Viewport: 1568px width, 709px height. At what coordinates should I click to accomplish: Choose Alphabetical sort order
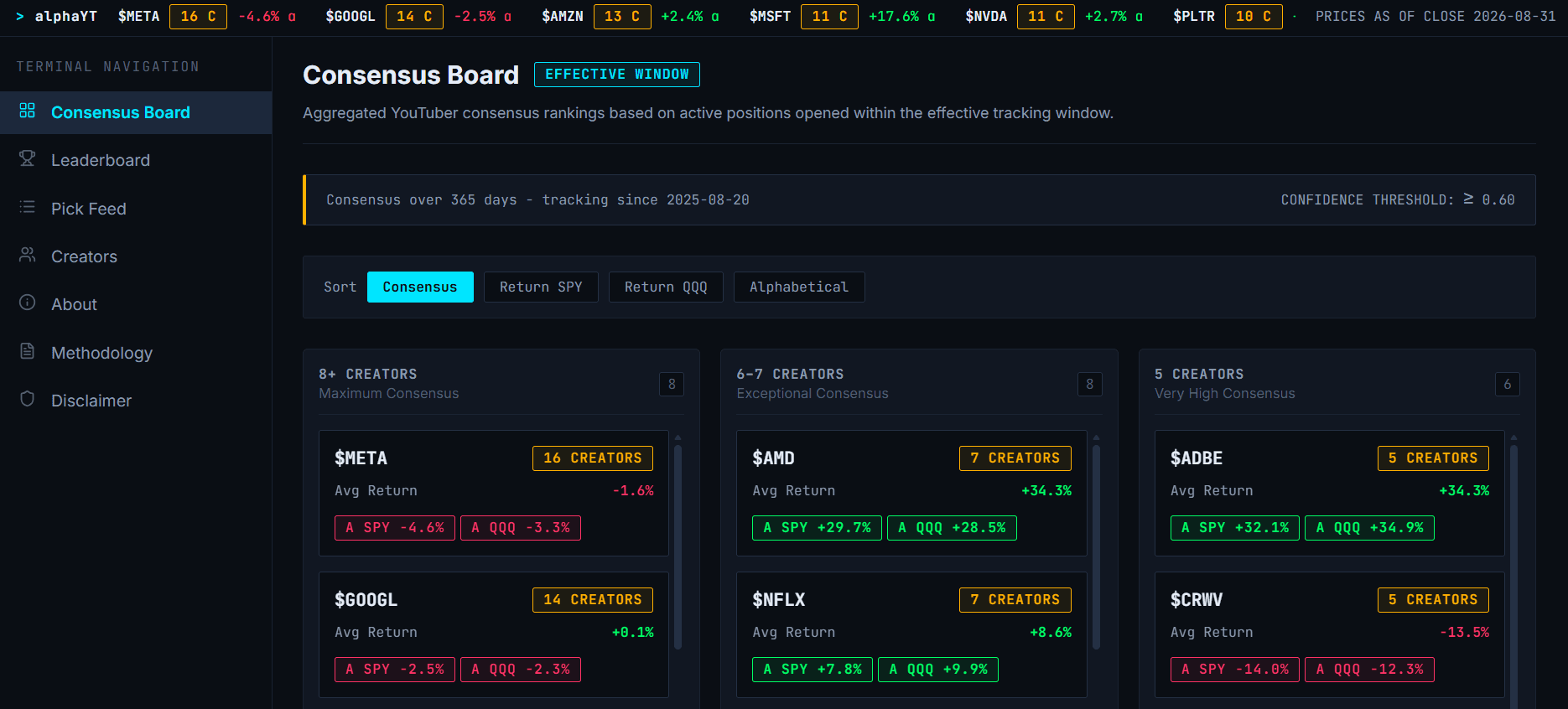coord(799,287)
